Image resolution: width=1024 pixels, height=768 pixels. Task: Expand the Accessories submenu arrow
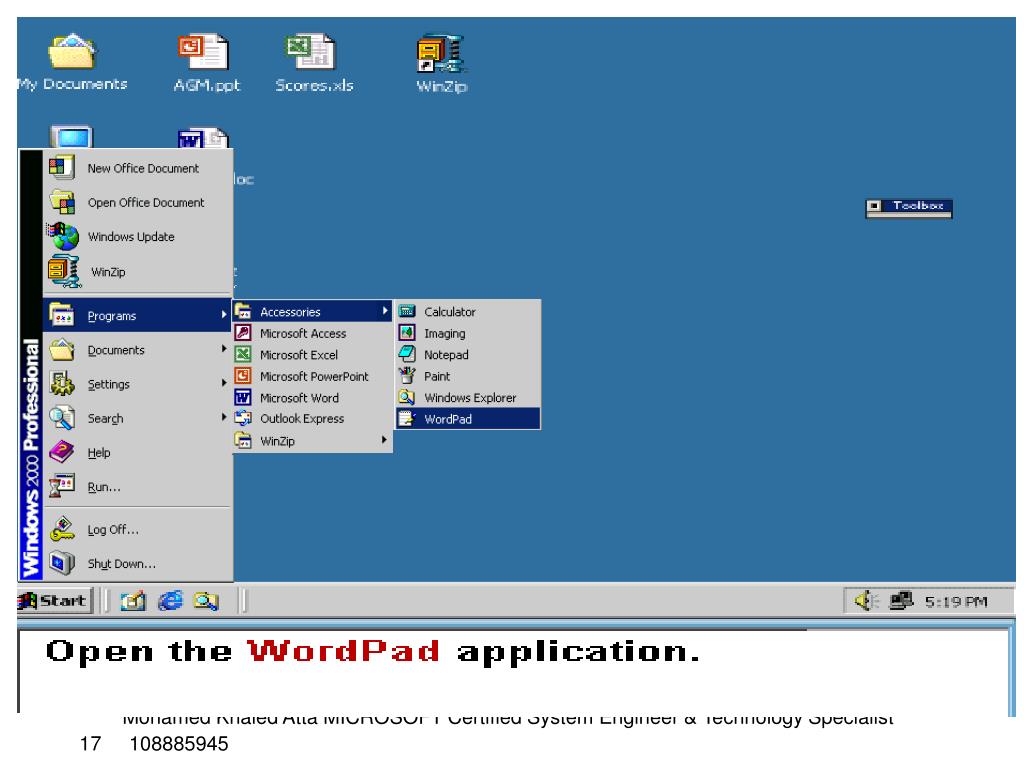pyautogui.click(x=385, y=312)
